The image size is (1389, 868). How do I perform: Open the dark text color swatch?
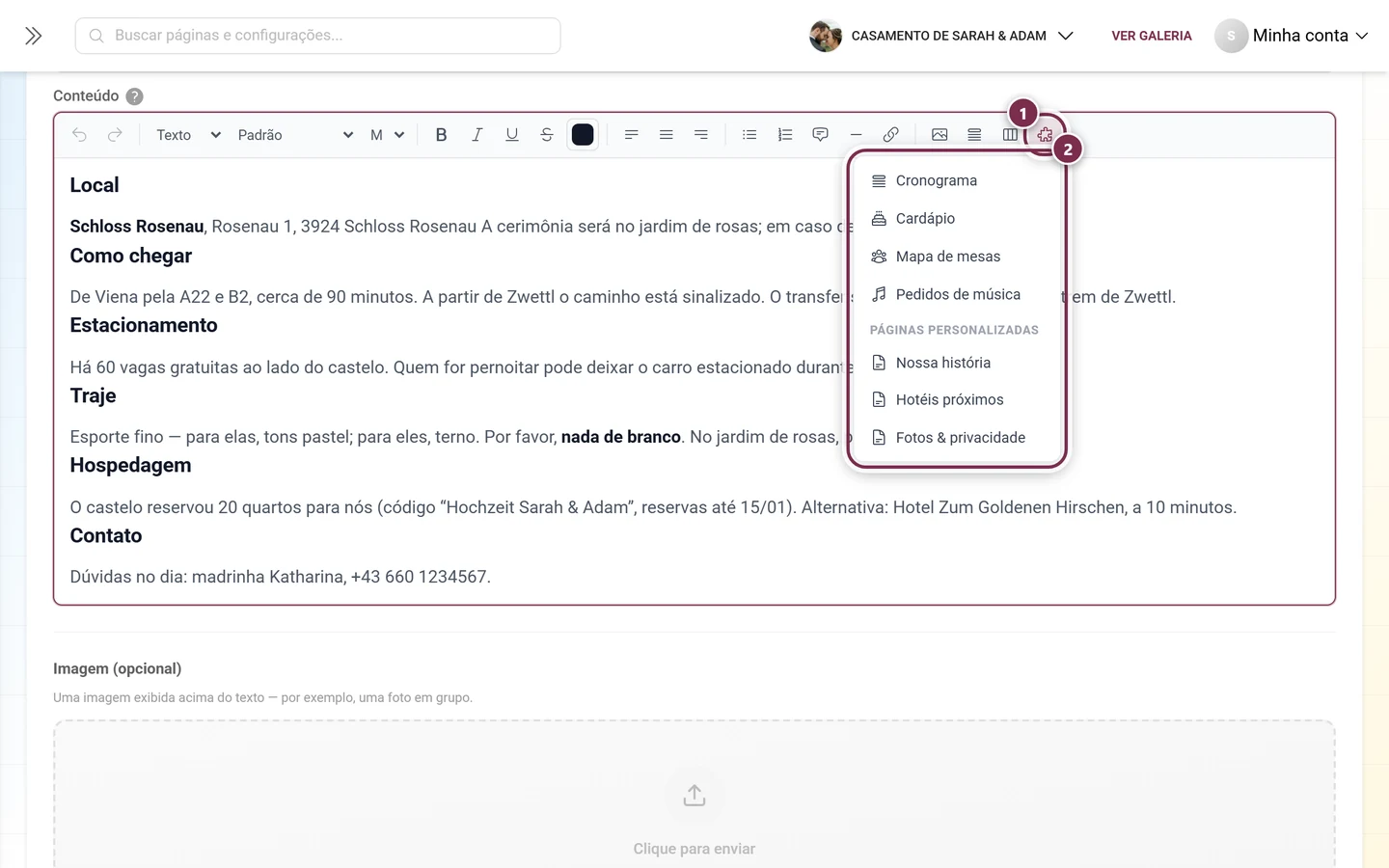[x=583, y=135]
